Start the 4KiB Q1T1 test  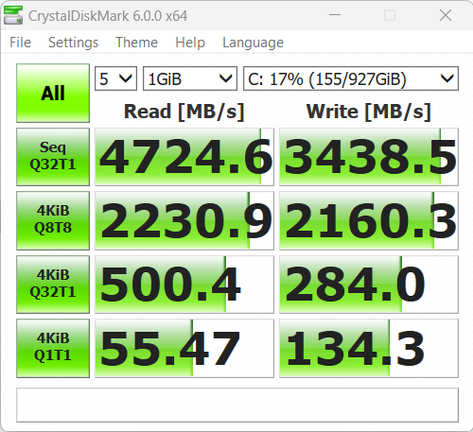tap(53, 348)
